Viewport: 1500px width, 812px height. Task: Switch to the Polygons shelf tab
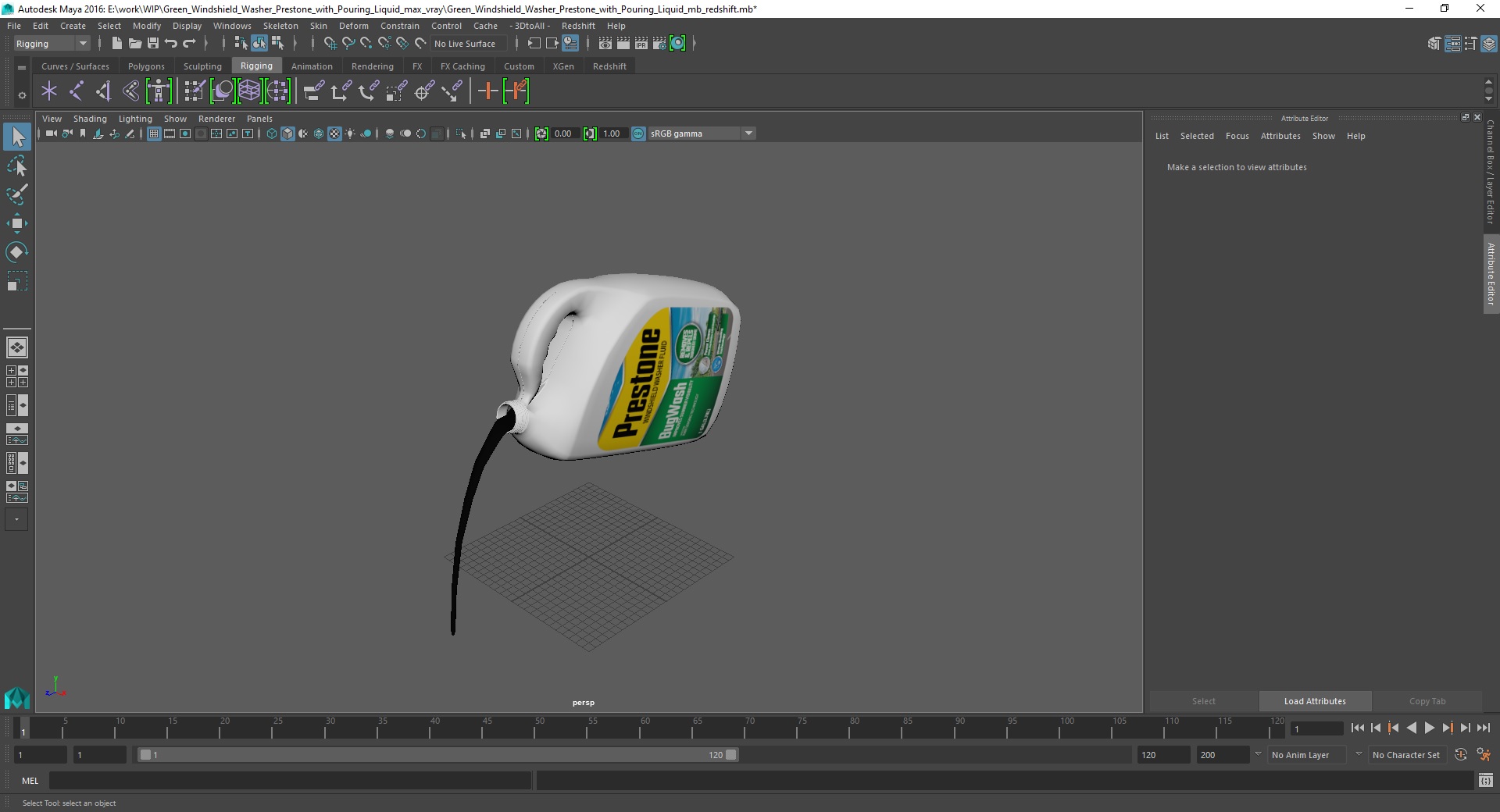146,66
